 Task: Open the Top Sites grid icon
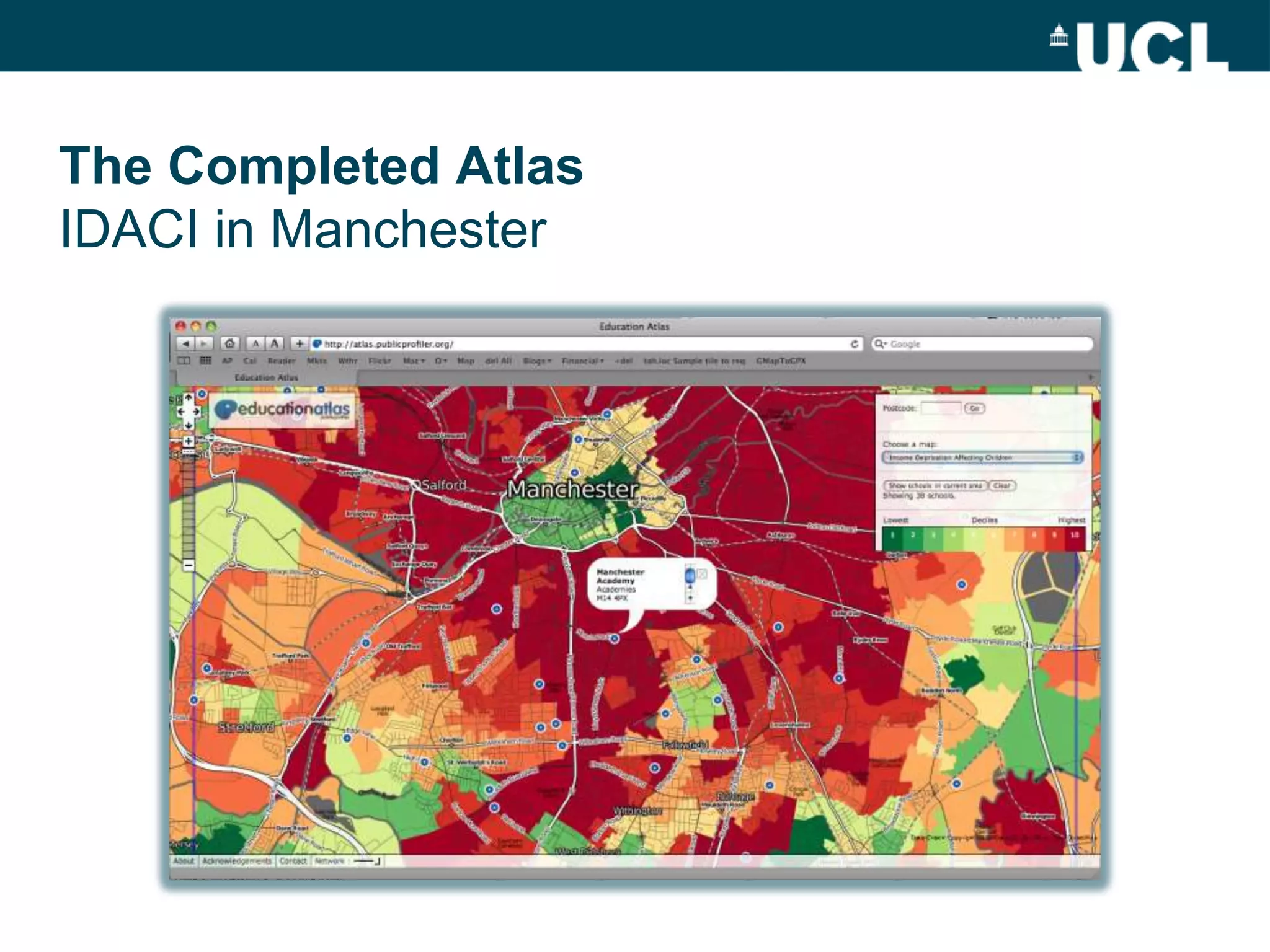tap(205, 361)
